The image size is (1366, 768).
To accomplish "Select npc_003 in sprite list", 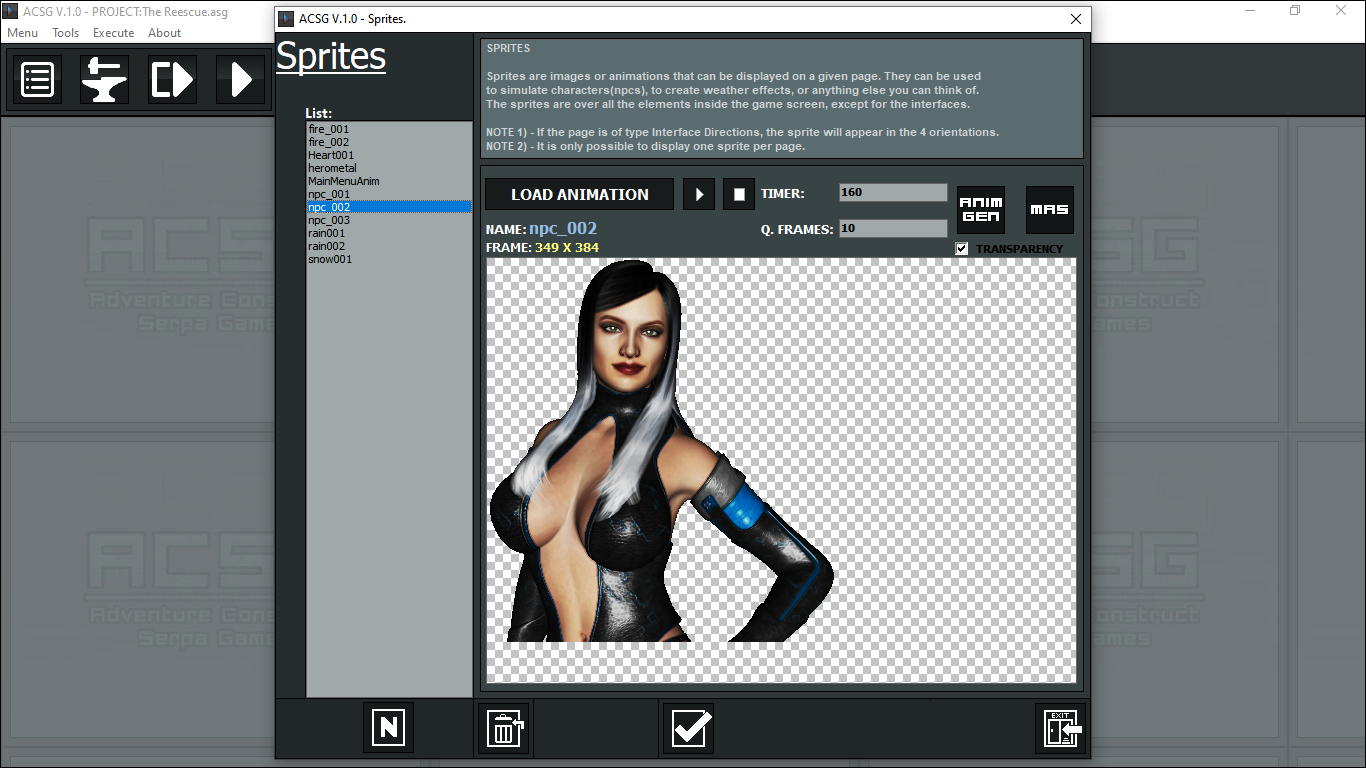I will pyautogui.click(x=389, y=220).
